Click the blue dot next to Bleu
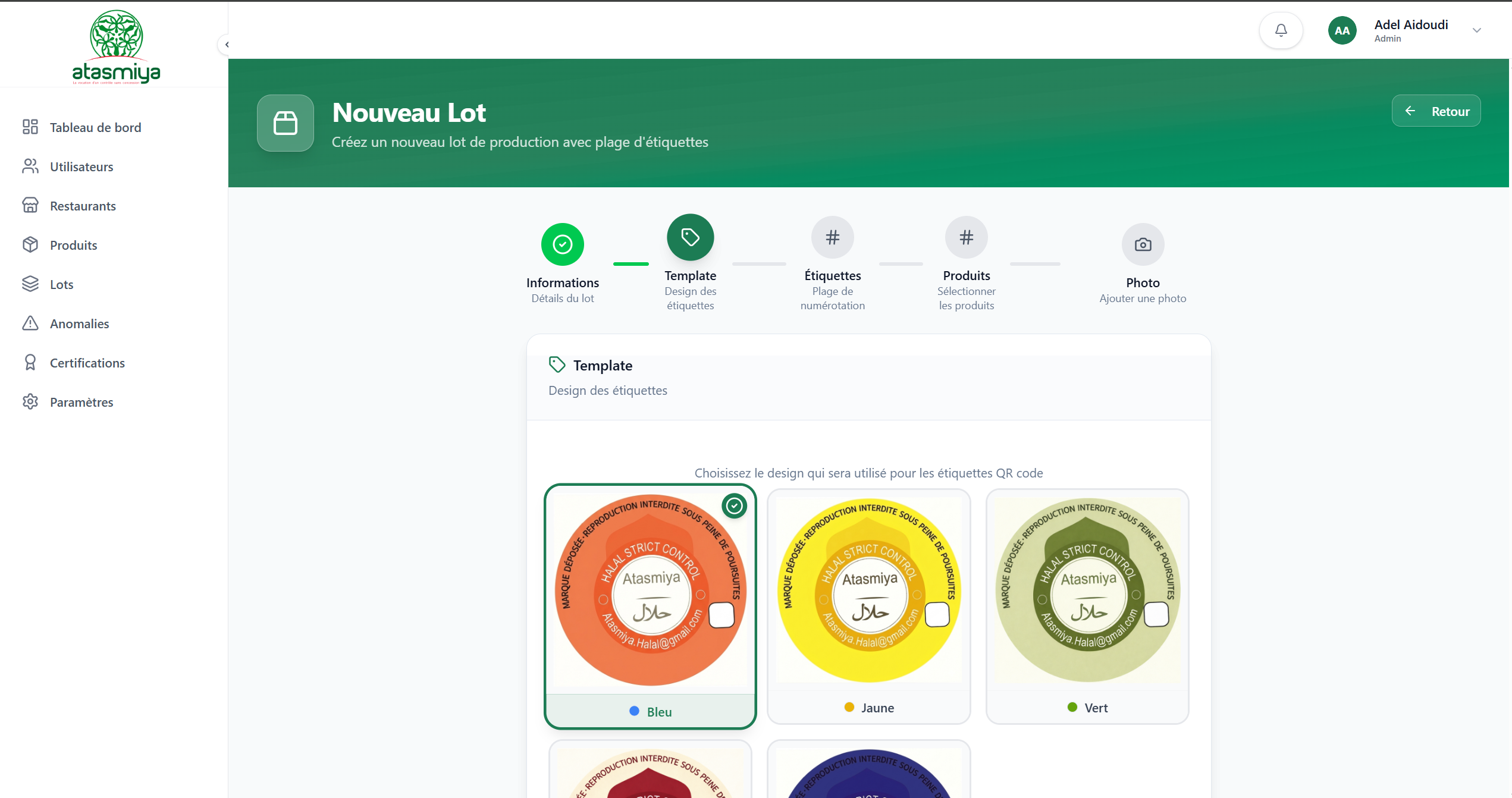 tap(634, 711)
